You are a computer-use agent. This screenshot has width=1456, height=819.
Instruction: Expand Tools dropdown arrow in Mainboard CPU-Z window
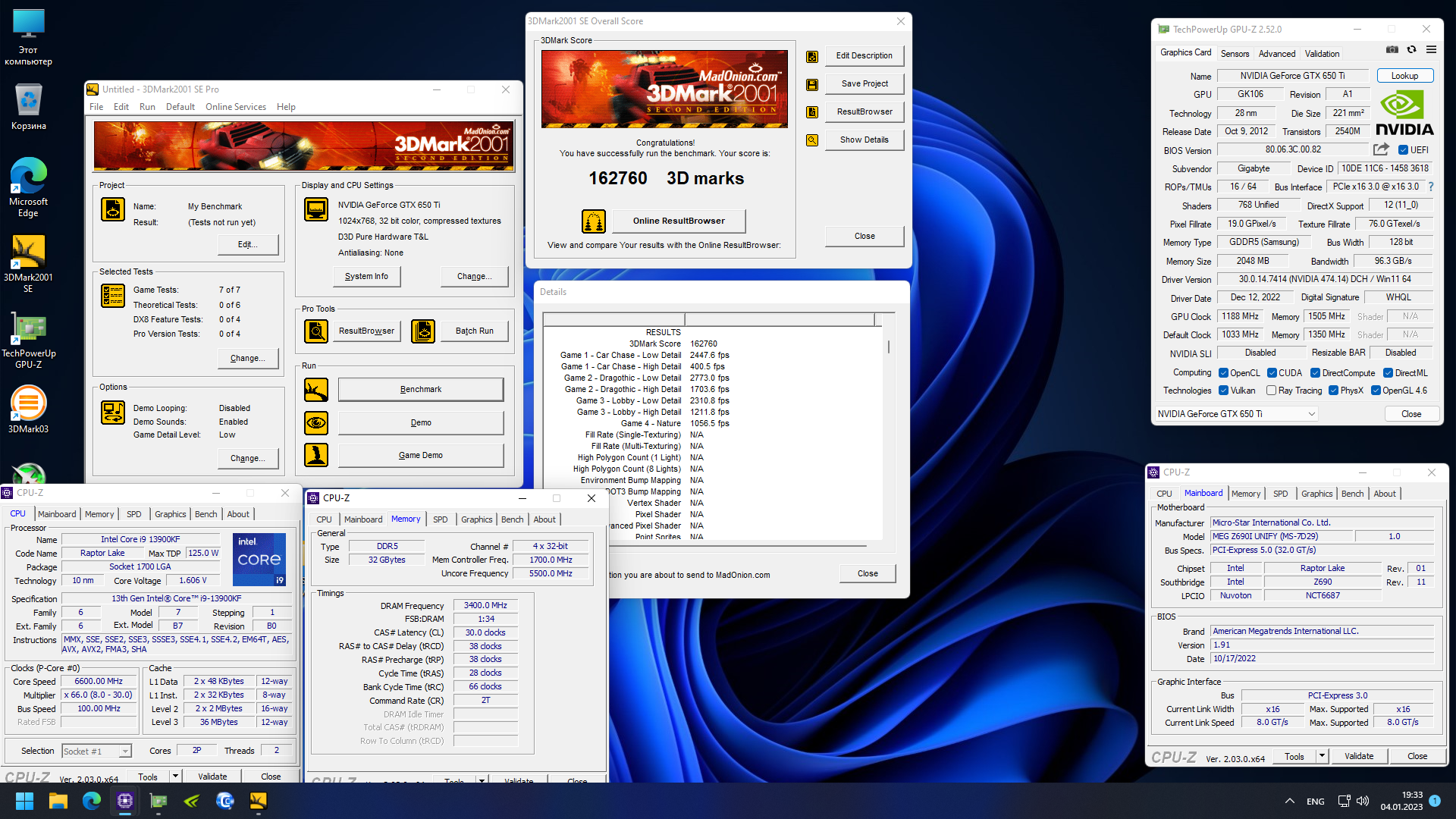[x=1322, y=756]
